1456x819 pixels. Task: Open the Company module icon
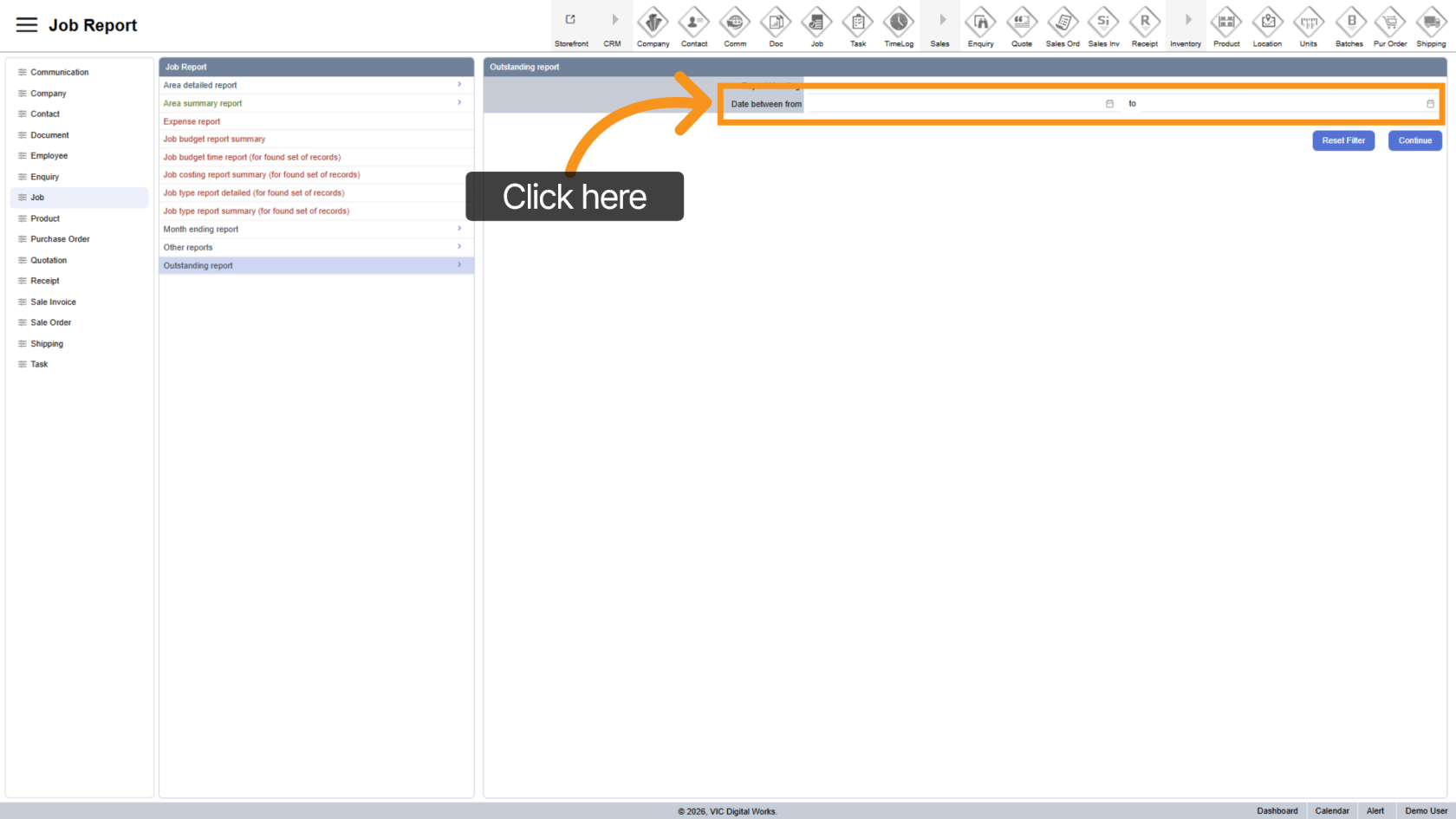click(653, 23)
